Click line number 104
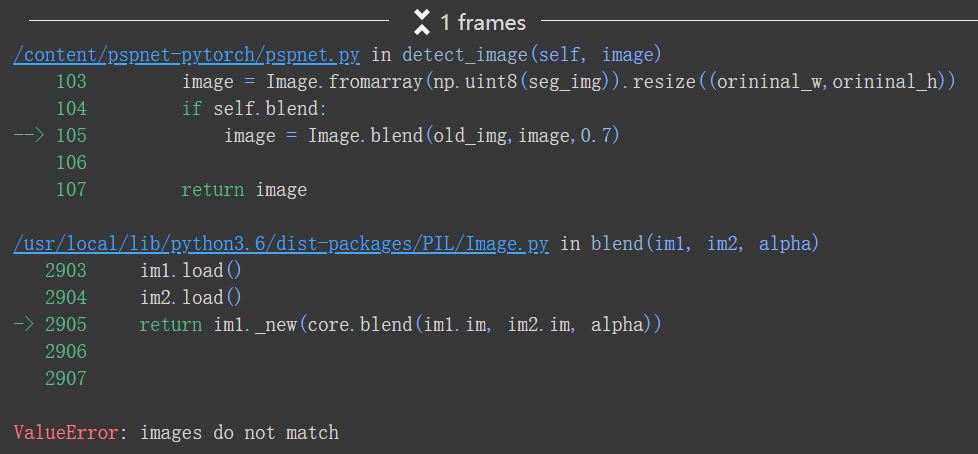Screen dimensions: 978x454 (x=71, y=108)
